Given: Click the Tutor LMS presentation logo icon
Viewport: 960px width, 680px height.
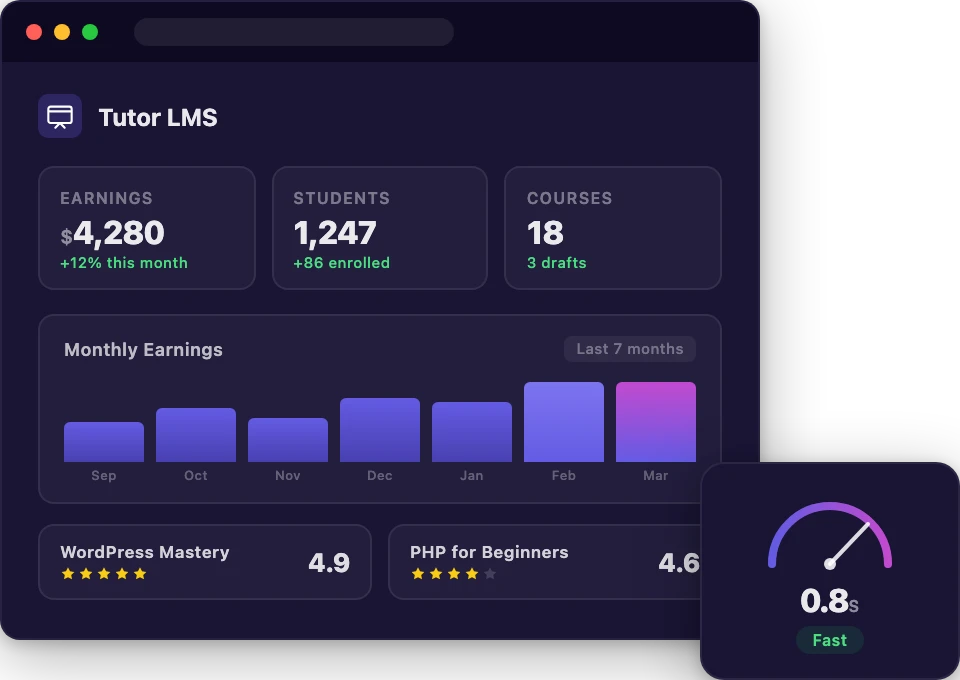Looking at the screenshot, I should click(60, 116).
